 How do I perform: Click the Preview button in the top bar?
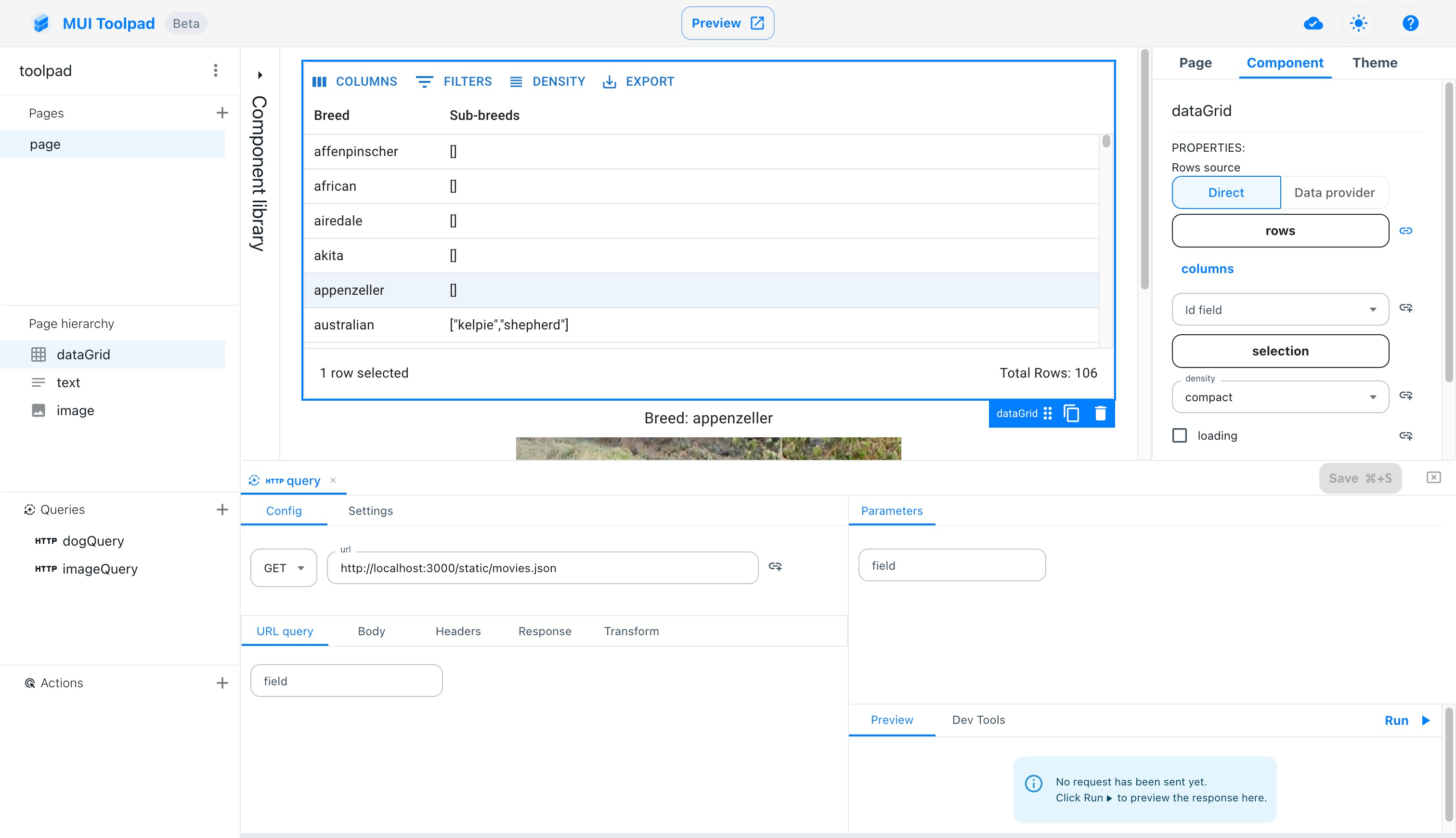tap(727, 23)
